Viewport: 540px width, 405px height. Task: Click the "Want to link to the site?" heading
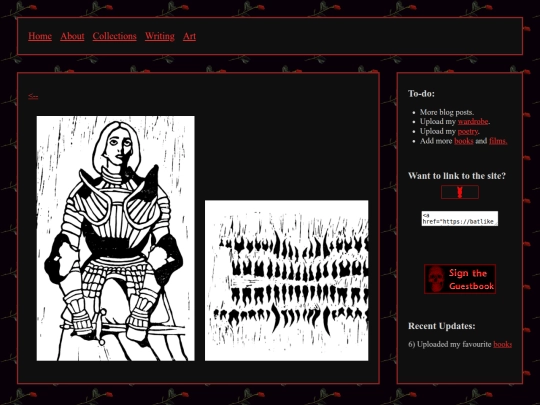coord(457,176)
